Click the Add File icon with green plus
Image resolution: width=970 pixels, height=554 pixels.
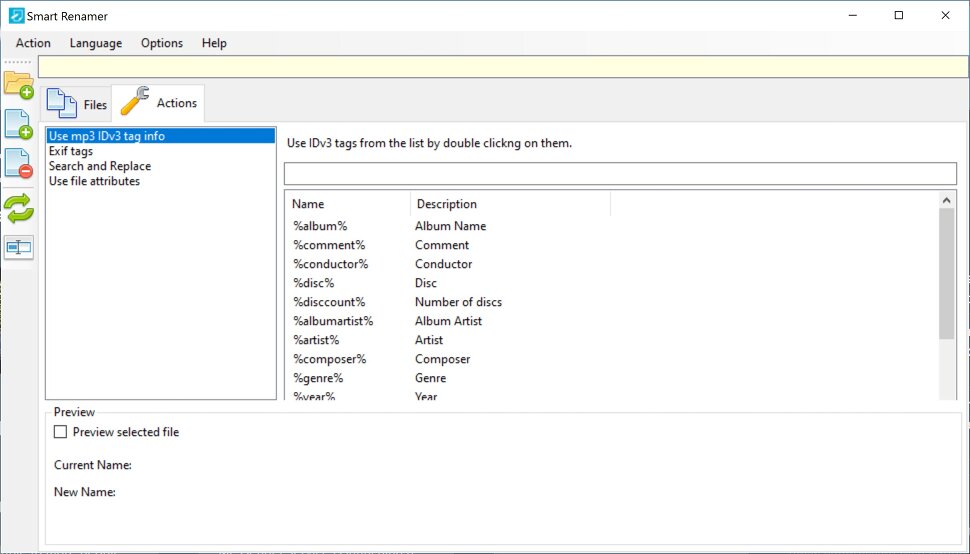(19, 124)
